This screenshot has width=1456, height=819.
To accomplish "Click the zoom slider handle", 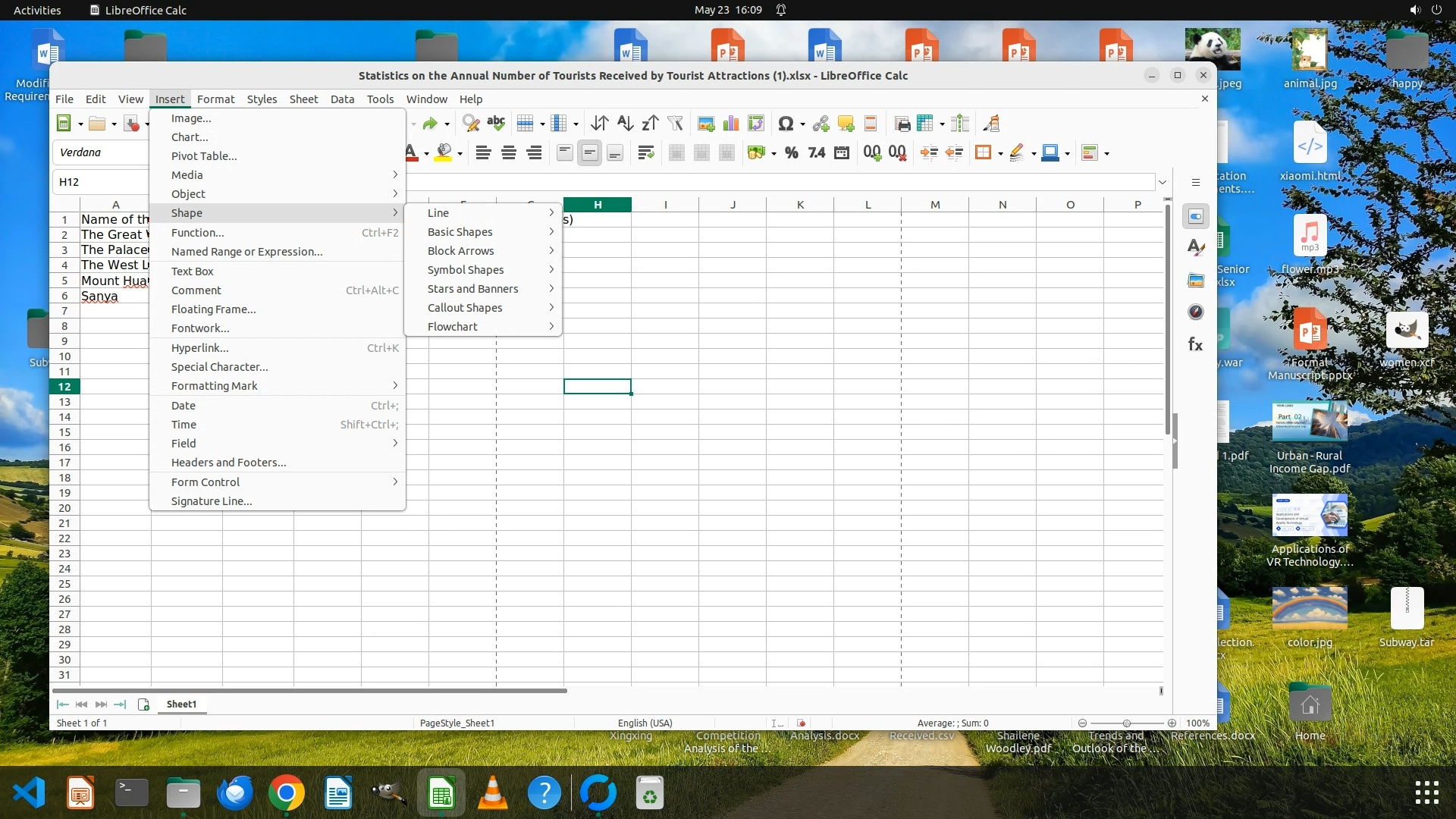I will [1127, 723].
